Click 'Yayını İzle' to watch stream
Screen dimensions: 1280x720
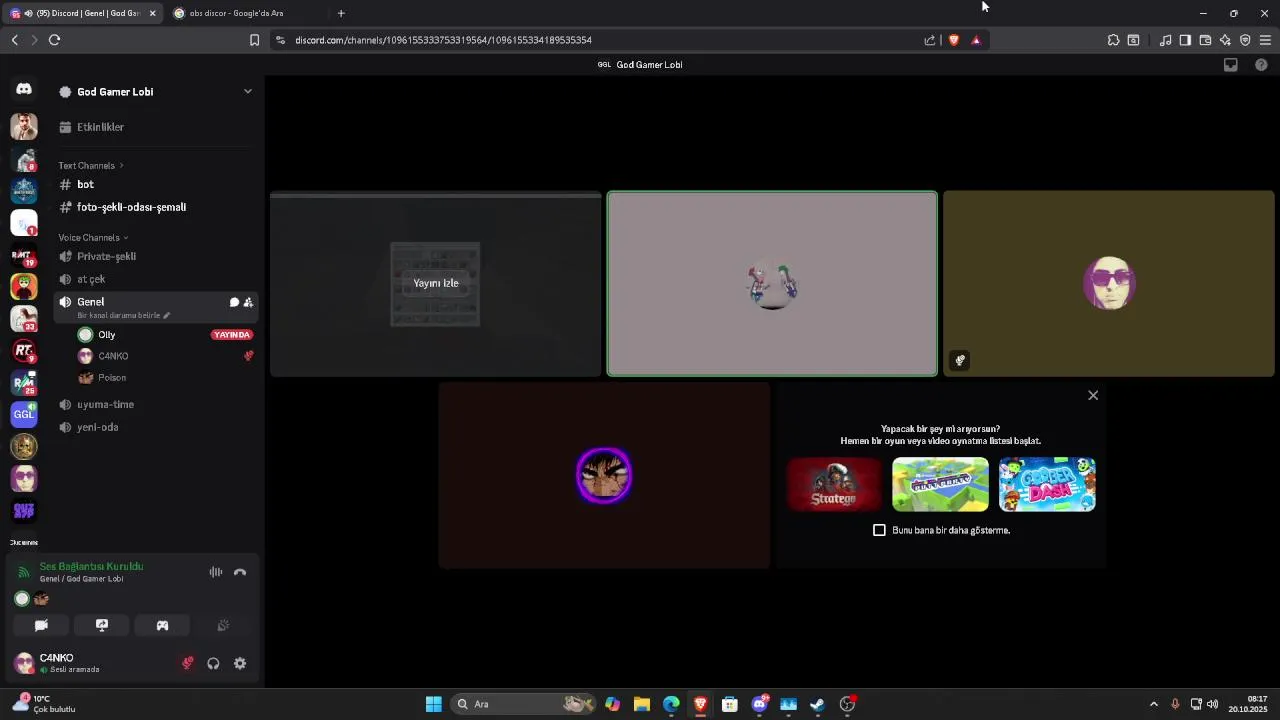coord(436,283)
